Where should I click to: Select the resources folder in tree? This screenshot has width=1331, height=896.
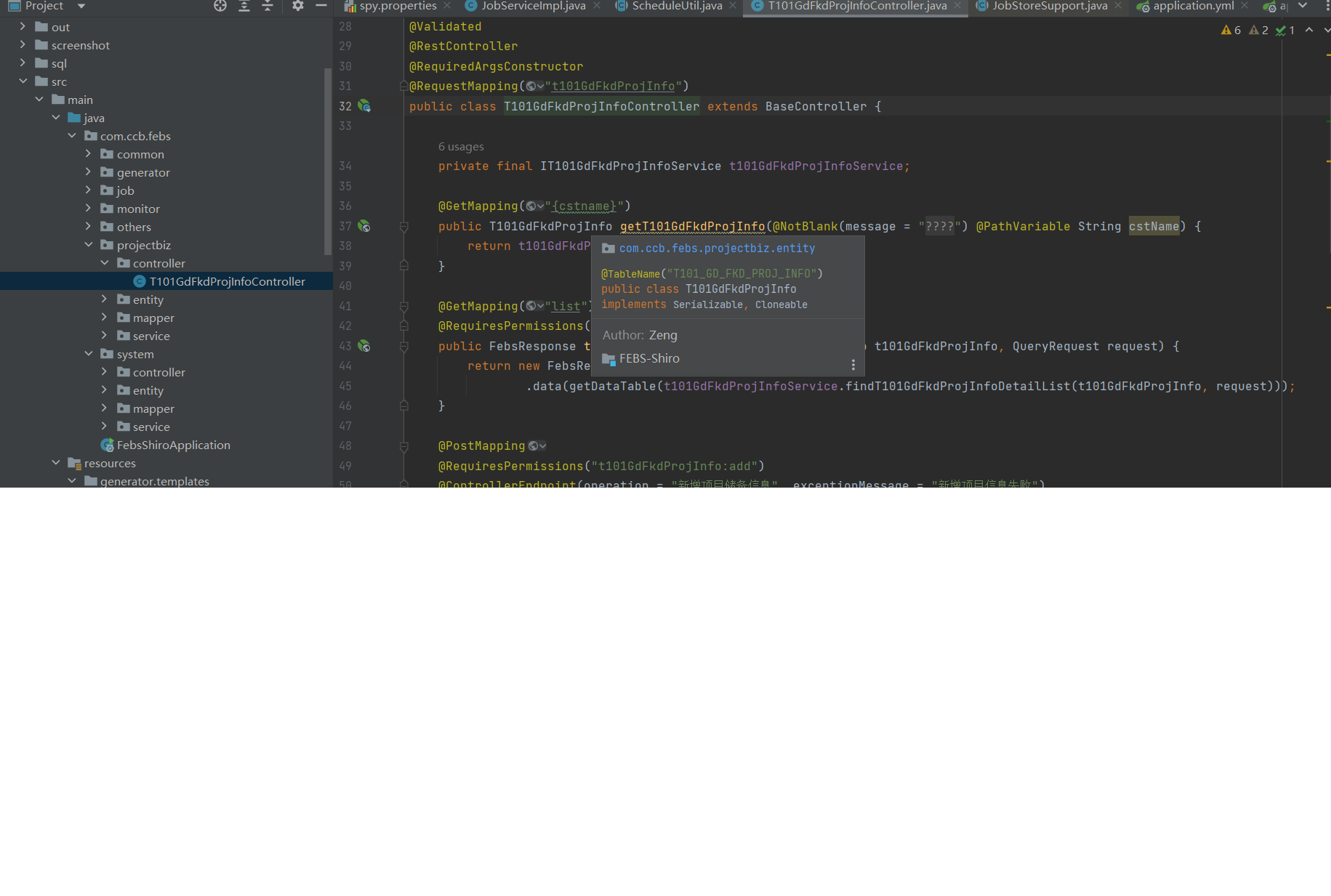coord(109,463)
